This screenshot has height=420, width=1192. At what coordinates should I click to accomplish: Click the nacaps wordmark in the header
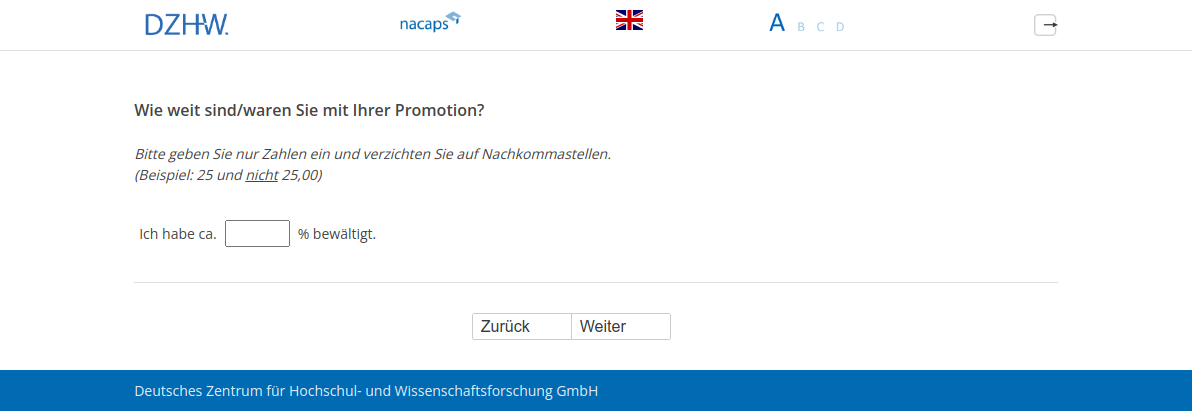pyautogui.click(x=423, y=25)
